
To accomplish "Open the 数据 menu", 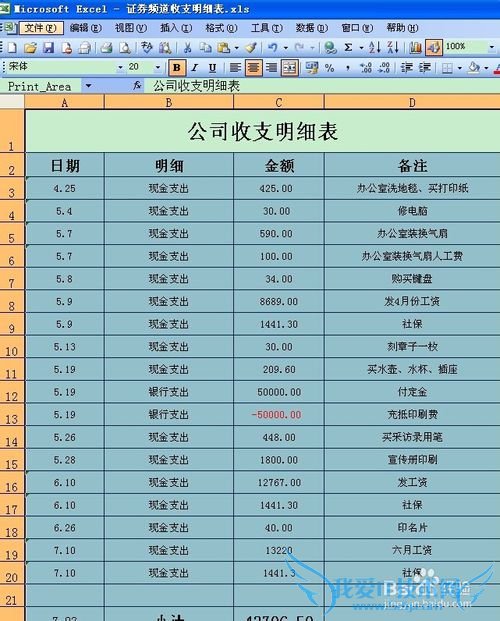I will [312, 28].
